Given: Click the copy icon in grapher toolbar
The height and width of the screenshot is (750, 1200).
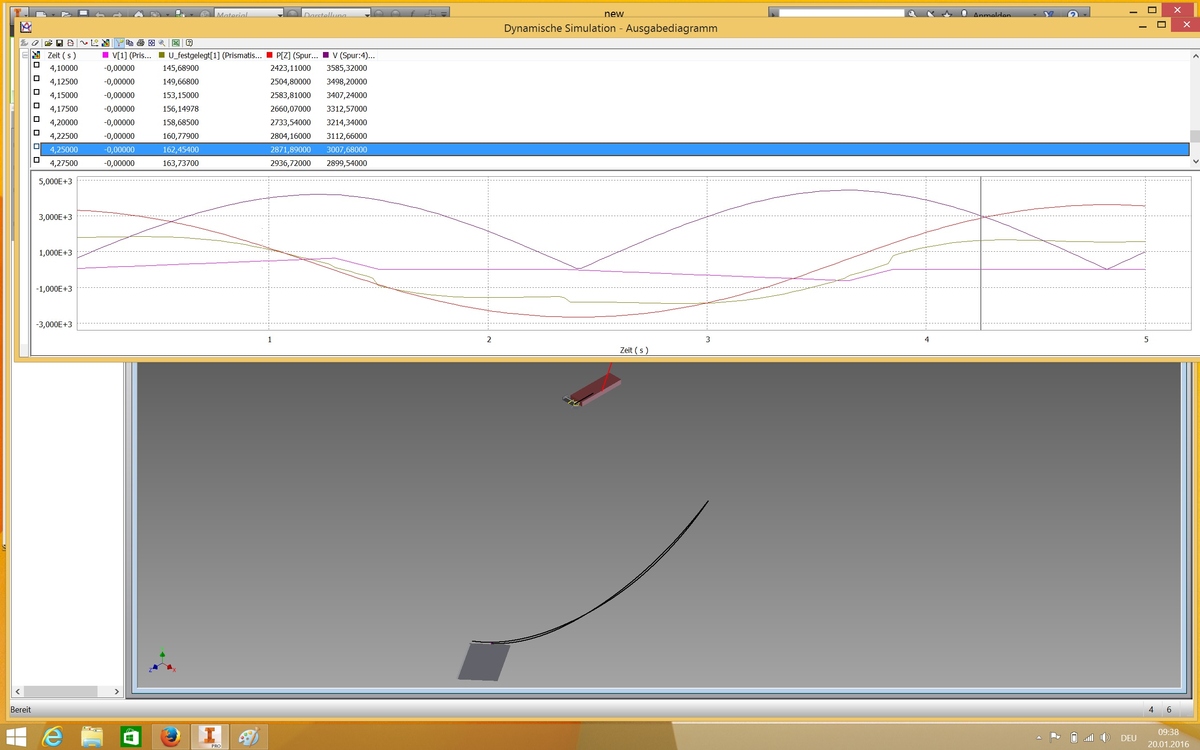Looking at the screenshot, I should (x=130, y=43).
